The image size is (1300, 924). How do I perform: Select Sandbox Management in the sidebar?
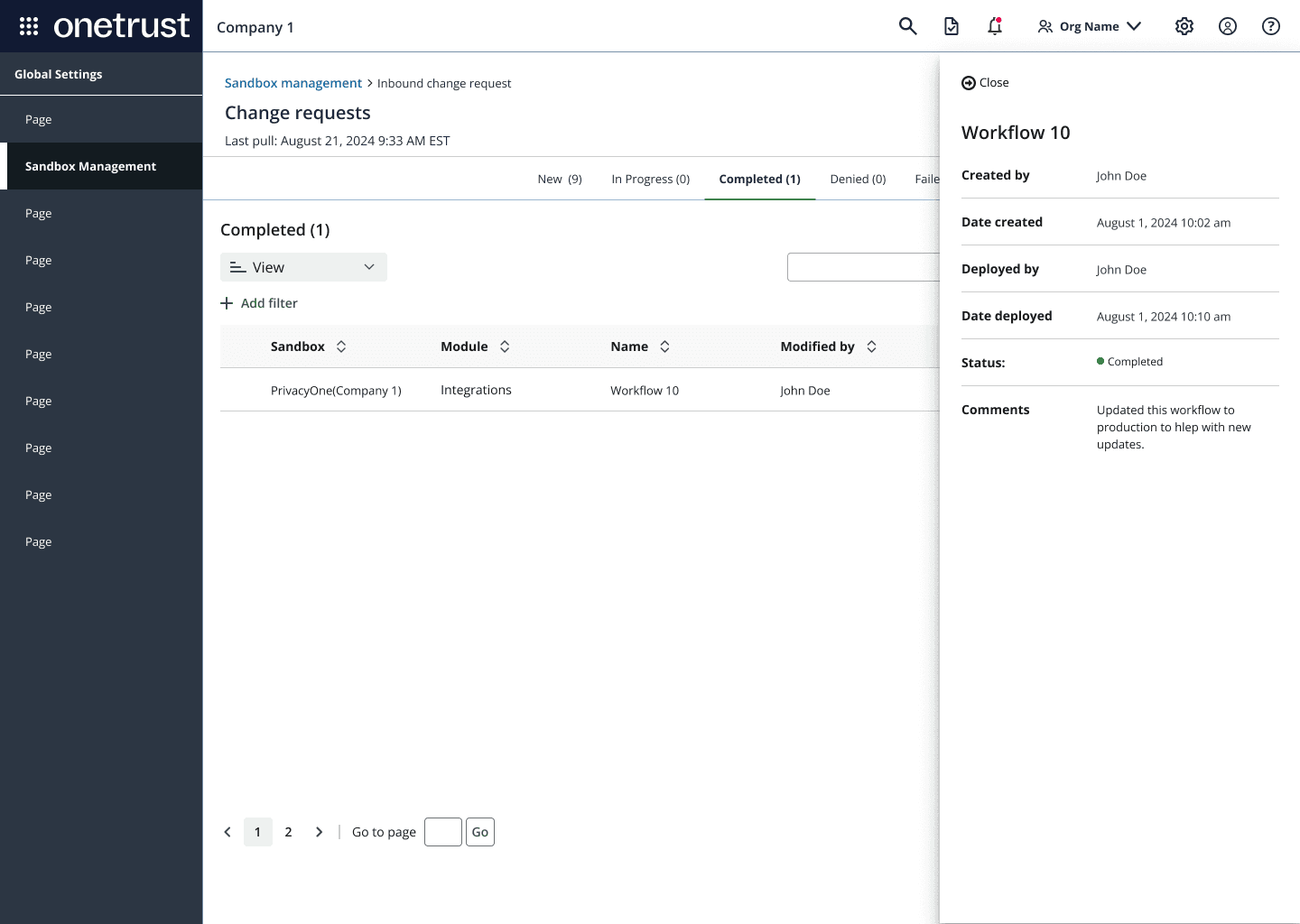click(101, 166)
